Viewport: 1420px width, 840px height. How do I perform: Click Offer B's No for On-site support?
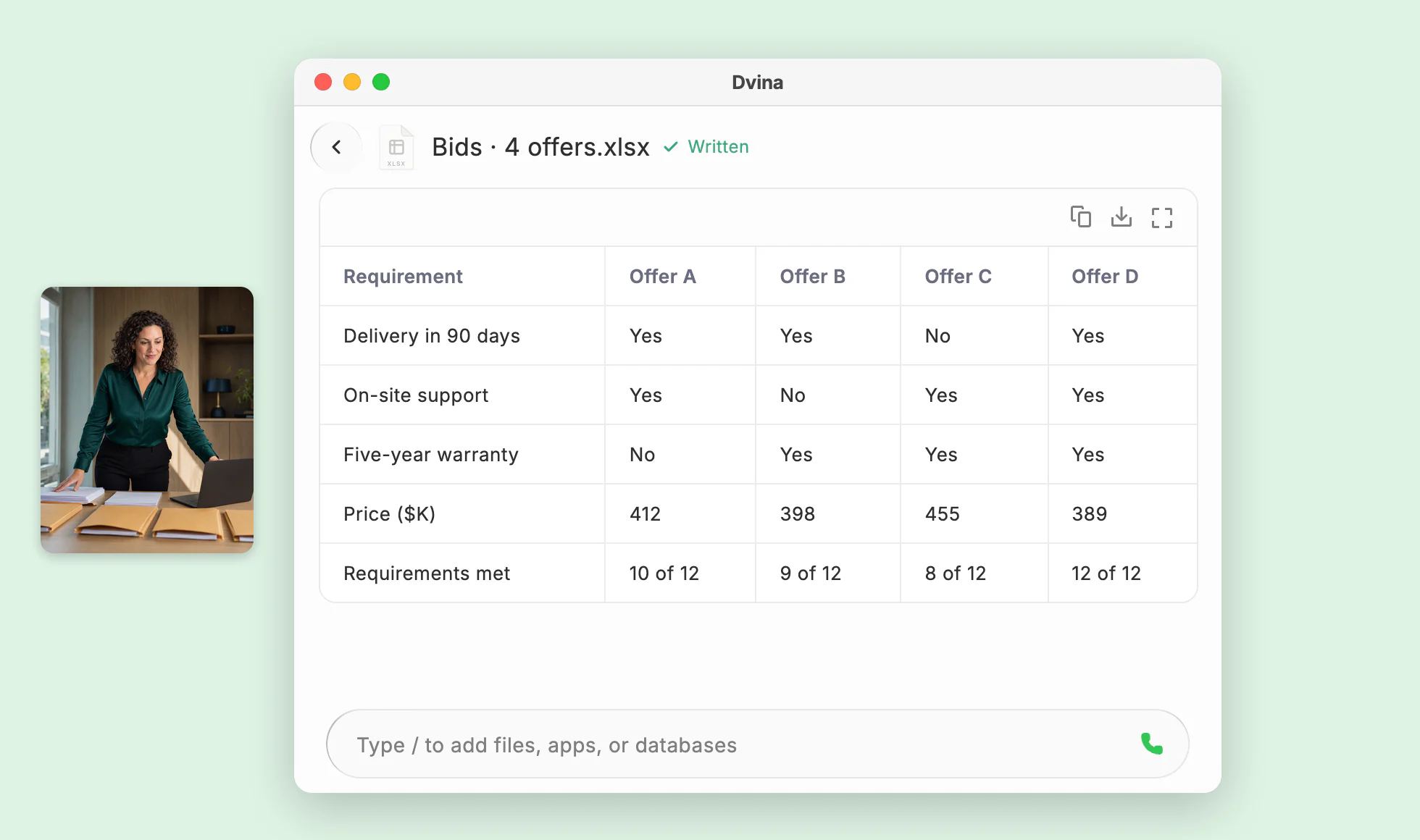pos(793,395)
